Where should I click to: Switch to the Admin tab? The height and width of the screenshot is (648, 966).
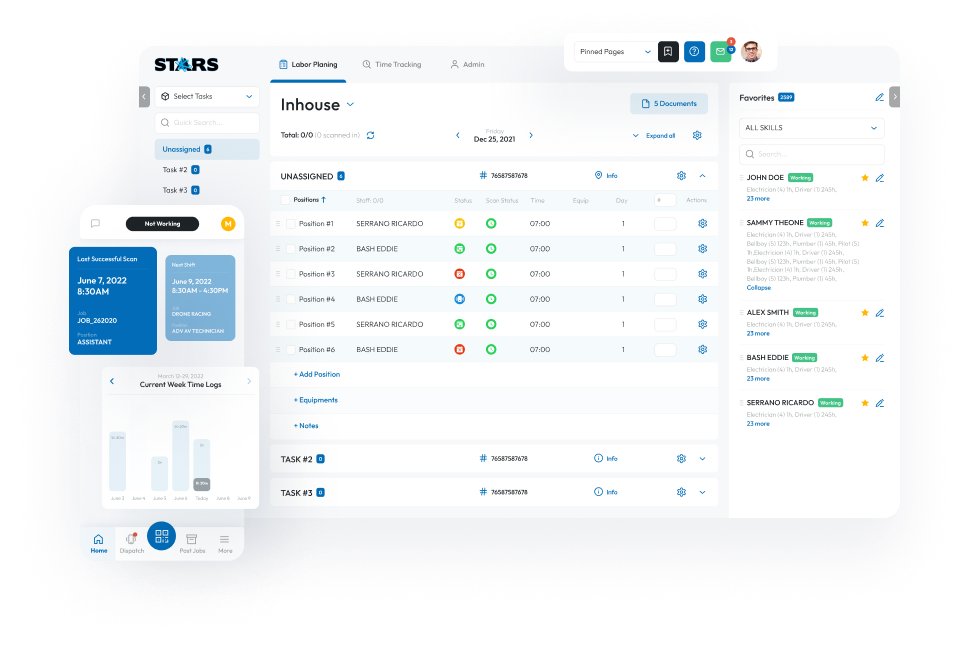[468, 65]
